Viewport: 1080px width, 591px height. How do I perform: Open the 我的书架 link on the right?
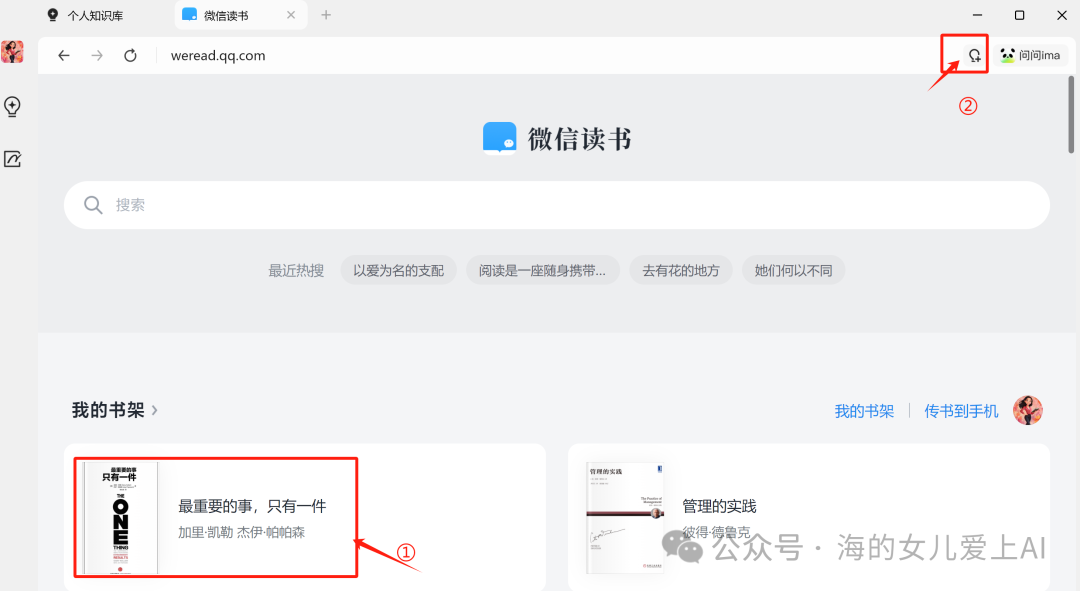coord(864,411)
